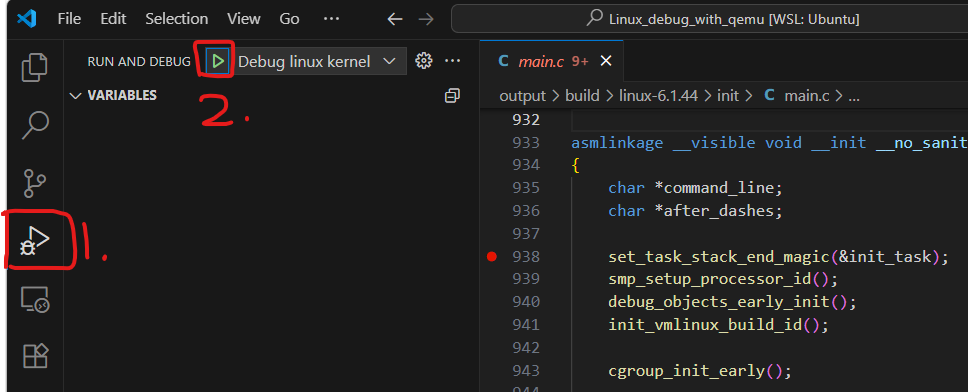Image resolution: width=968 pixels, height=392 pixels.
Task: Open the File menu
Action: pos(69,19)
